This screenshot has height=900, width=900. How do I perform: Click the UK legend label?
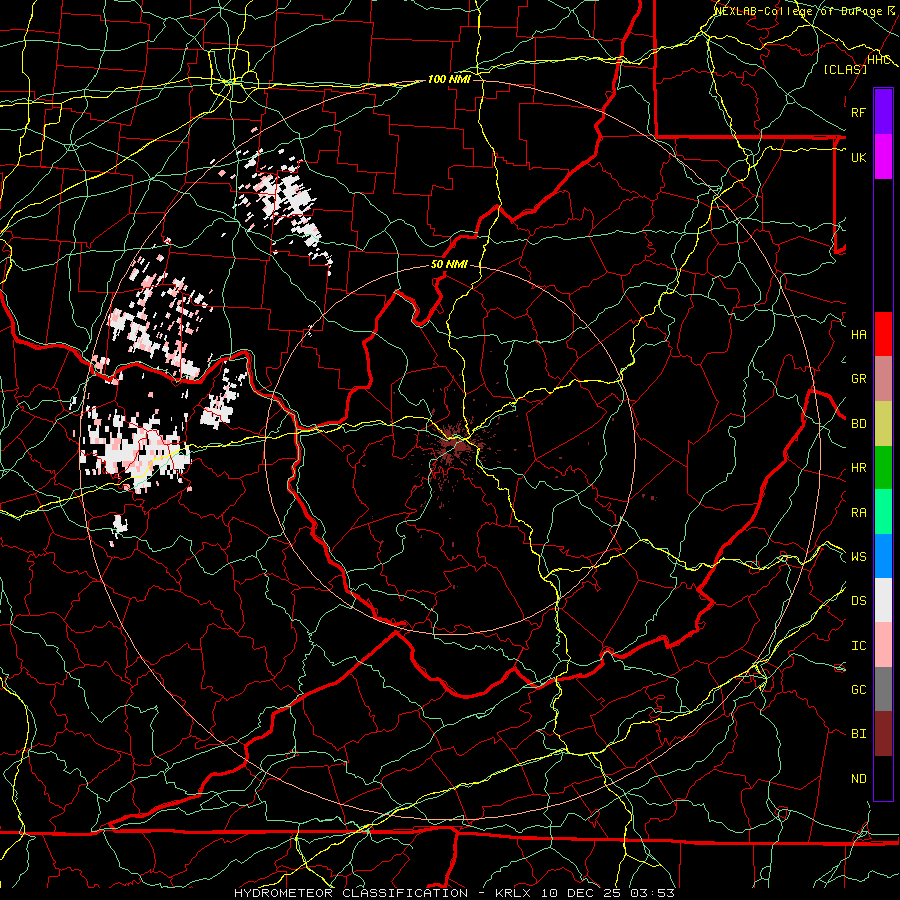[858, 157]
